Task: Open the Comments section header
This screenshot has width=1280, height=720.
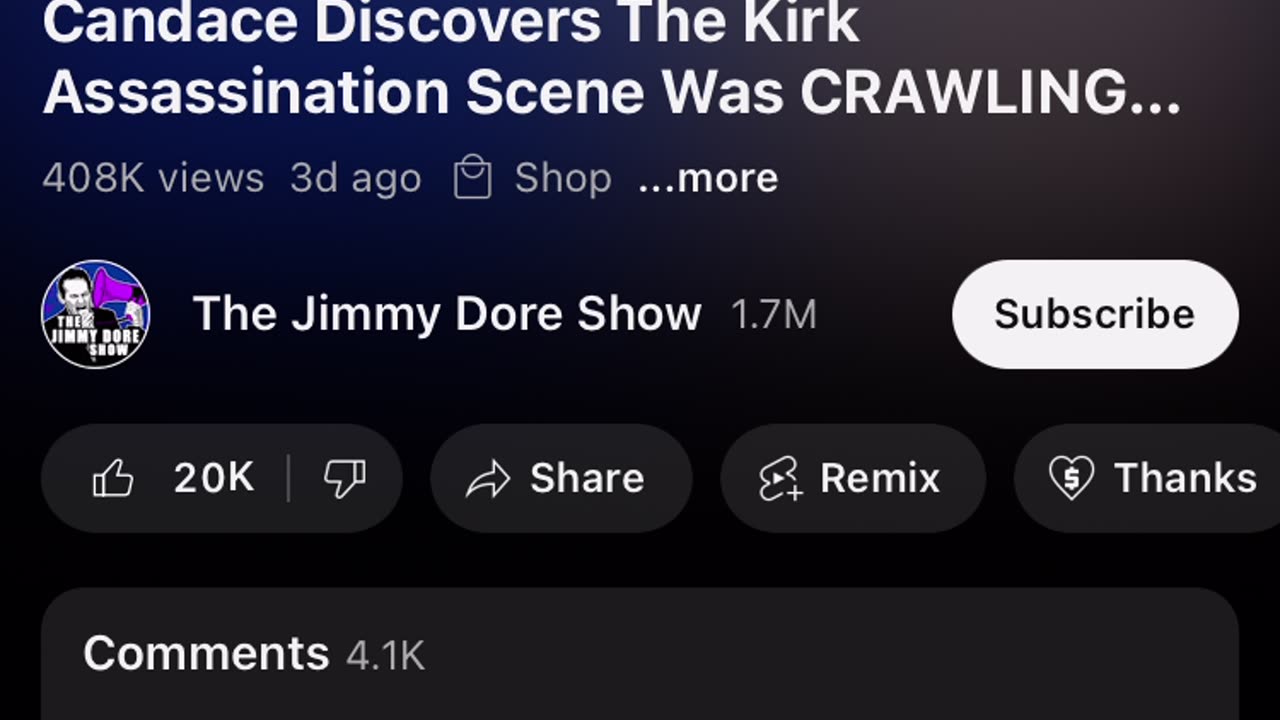Action: tap(206, 654)
